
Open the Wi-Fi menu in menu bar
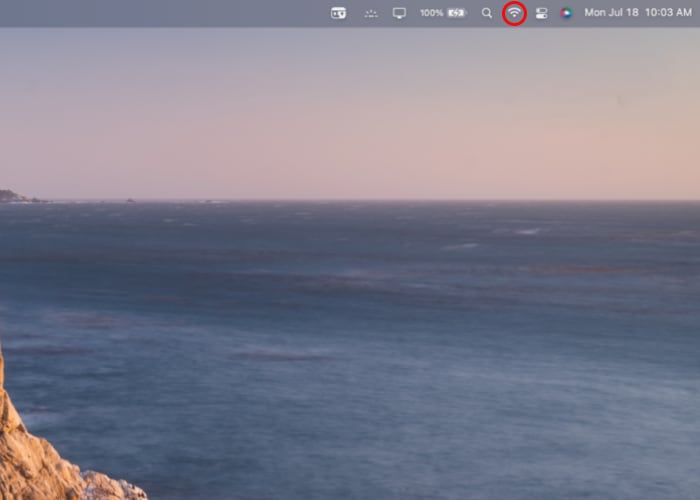click(514, 13)
